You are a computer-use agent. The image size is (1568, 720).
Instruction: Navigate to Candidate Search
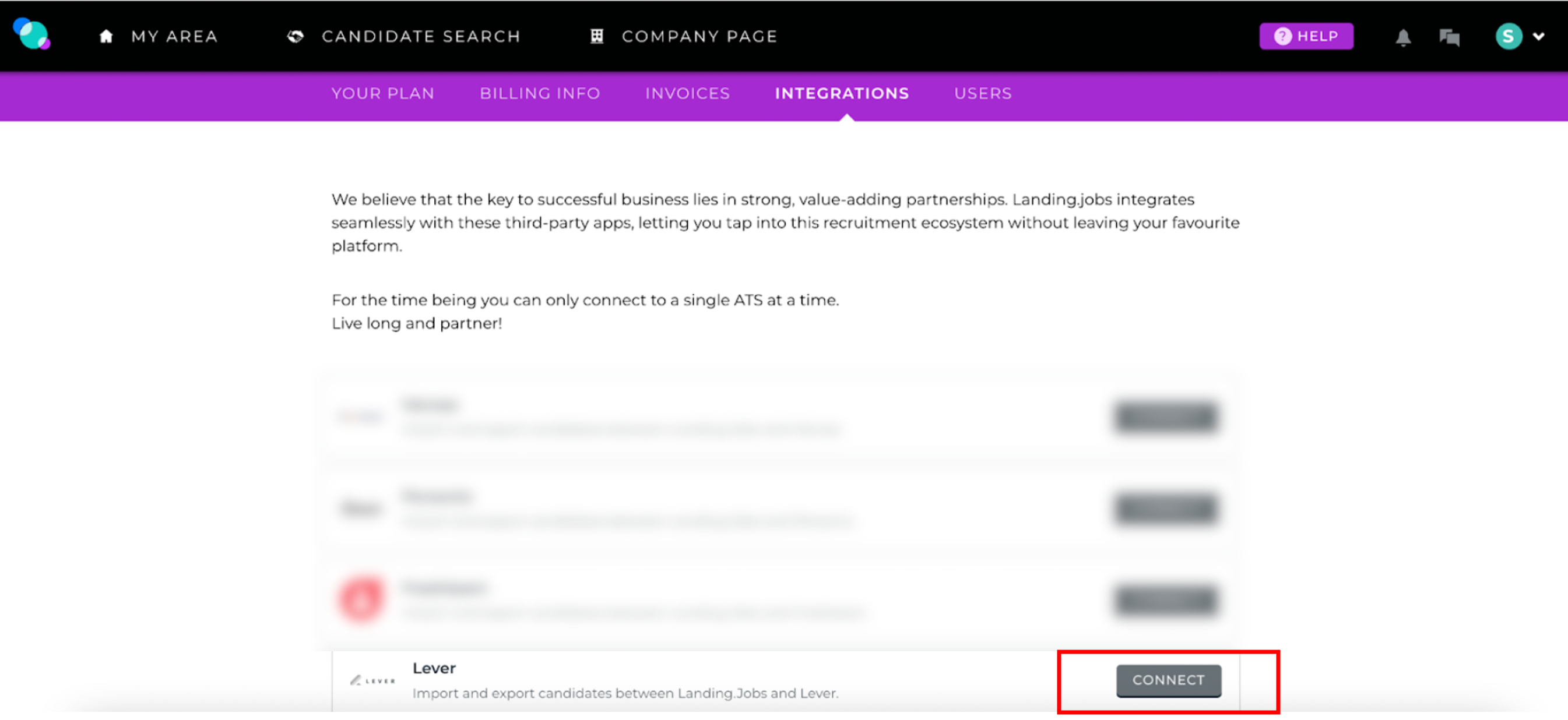coord(421,36)
